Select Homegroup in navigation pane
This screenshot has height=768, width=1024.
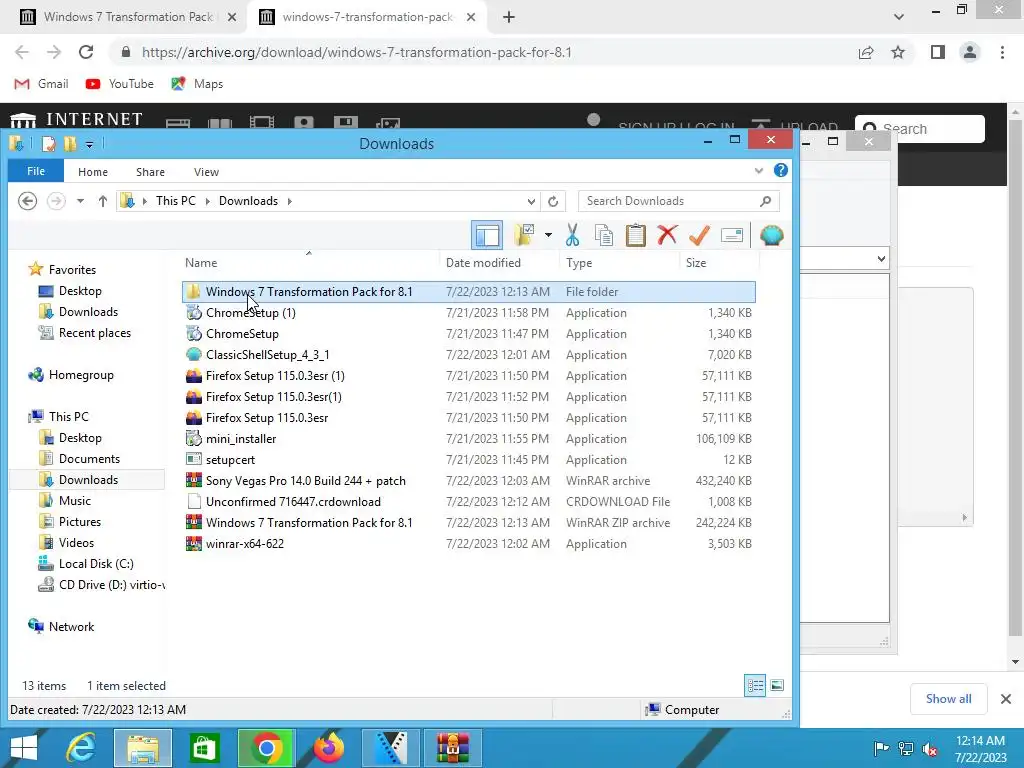coord(81,375)
